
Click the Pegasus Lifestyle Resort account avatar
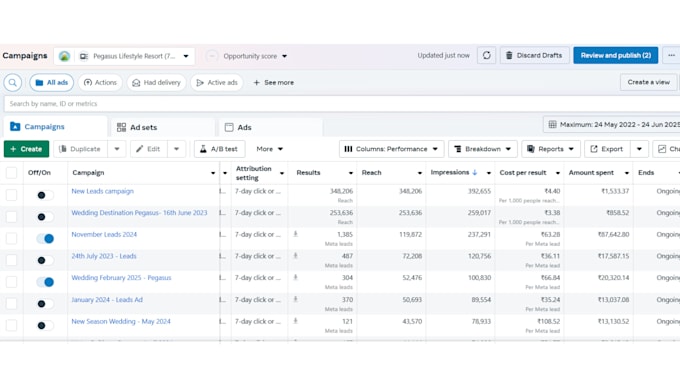click(64, 56)
